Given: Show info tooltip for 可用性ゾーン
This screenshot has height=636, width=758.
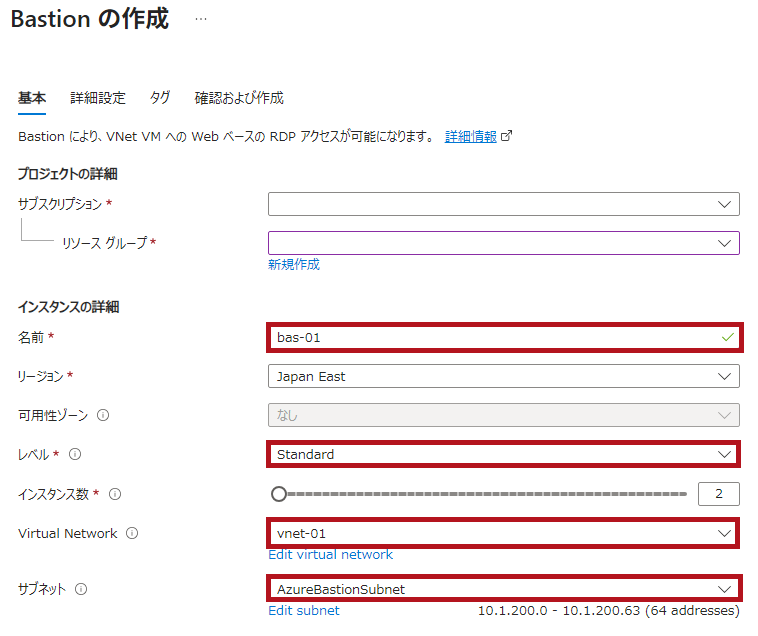Looking at the screenshot, I should [x=103, y=415].
